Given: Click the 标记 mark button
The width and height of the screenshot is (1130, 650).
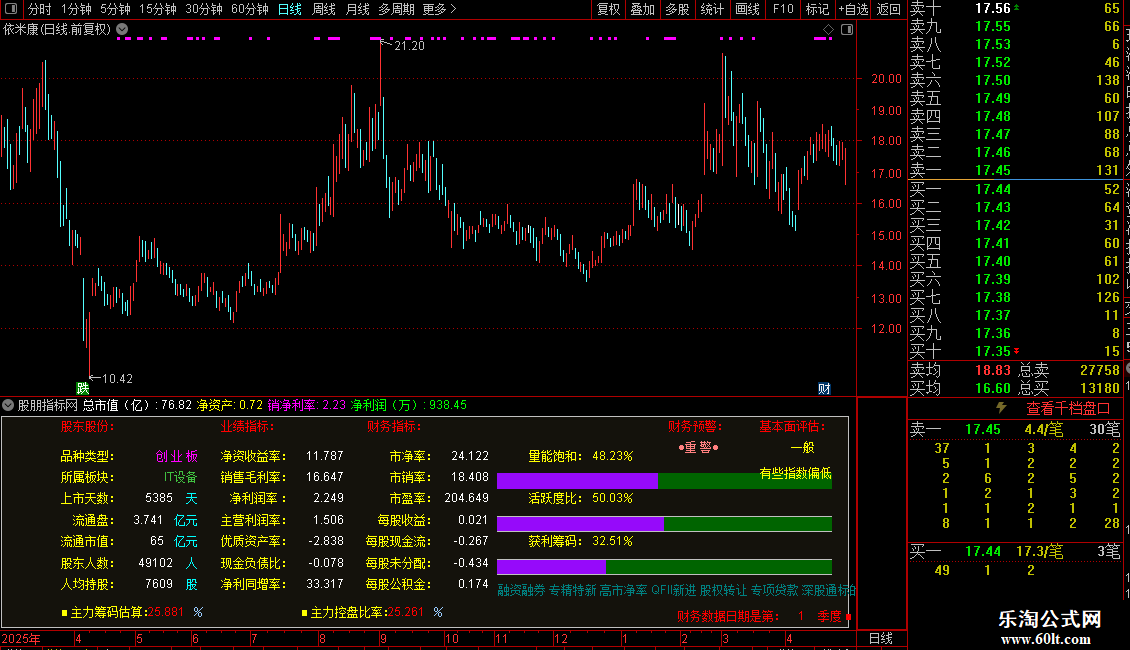Looking at the screenshot, I should [x=817, y=9].
